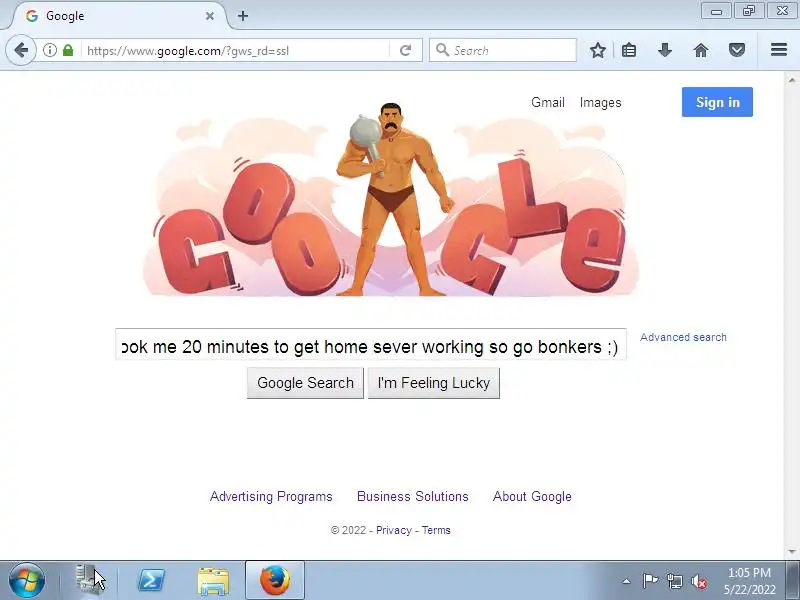Viewport: 800px width, 600px height.
Task: Close the Google tab
Action: click(x=210, y=16)
